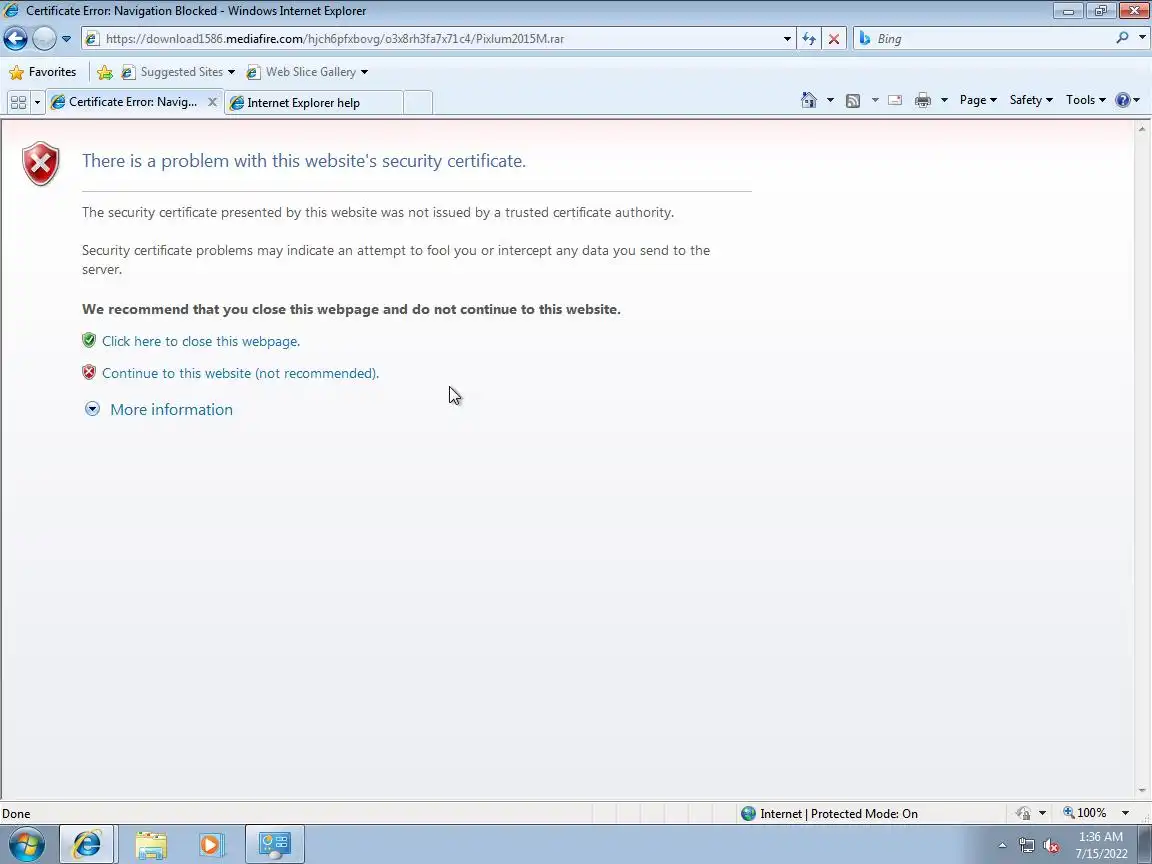Open the tab list dropdown arrow
1152x864 pixels.
[37, 102]
